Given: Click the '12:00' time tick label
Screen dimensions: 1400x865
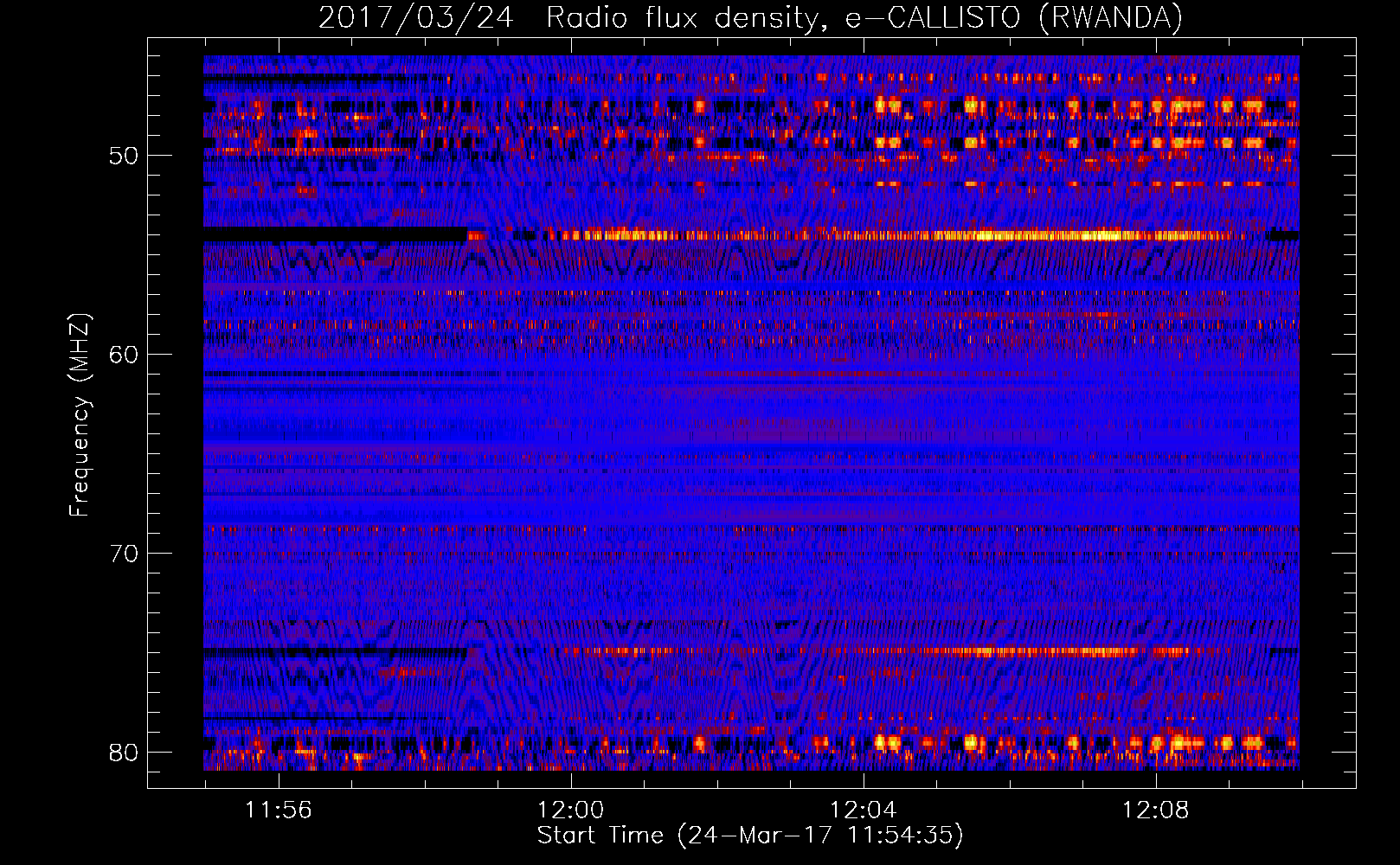Looking at the screenshot, I should pos(570,811).
